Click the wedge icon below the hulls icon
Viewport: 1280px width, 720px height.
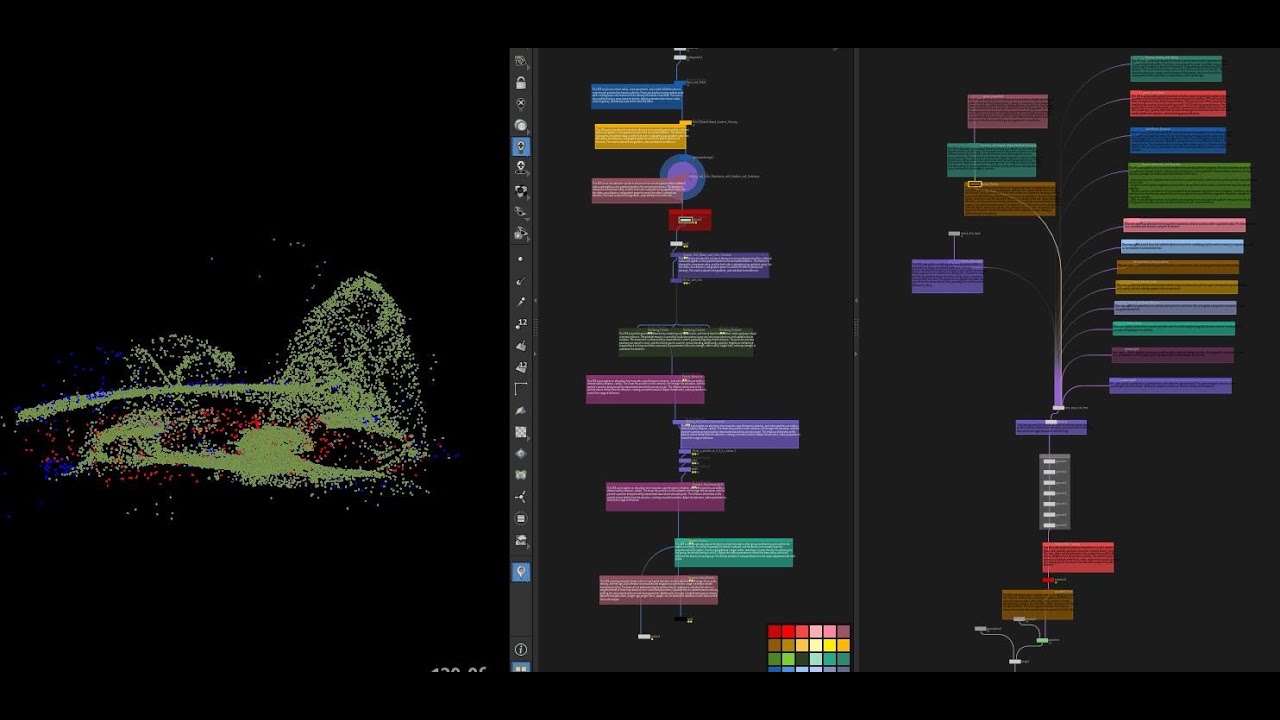(521, 410)
